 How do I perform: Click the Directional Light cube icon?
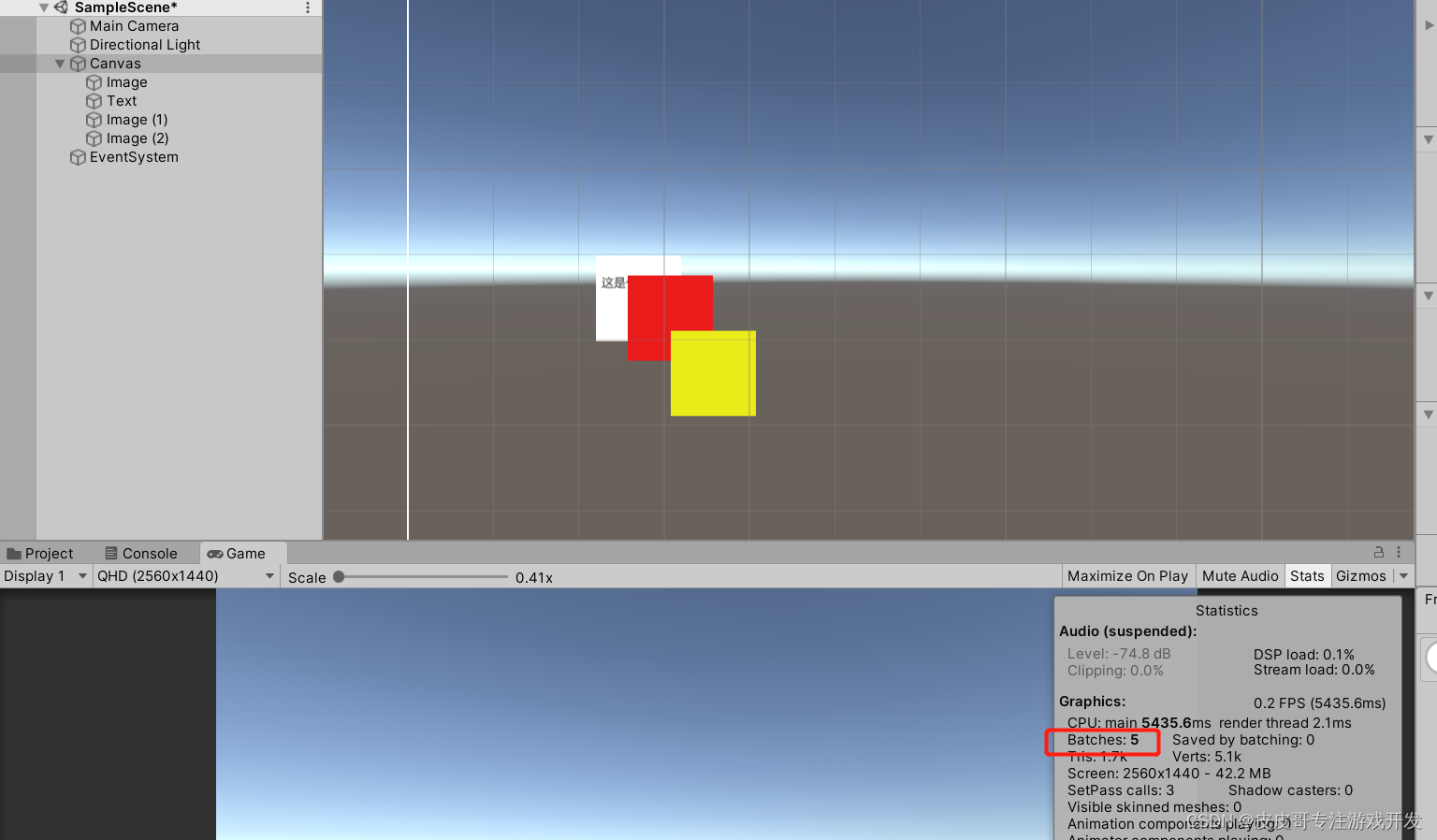[77, 44]
